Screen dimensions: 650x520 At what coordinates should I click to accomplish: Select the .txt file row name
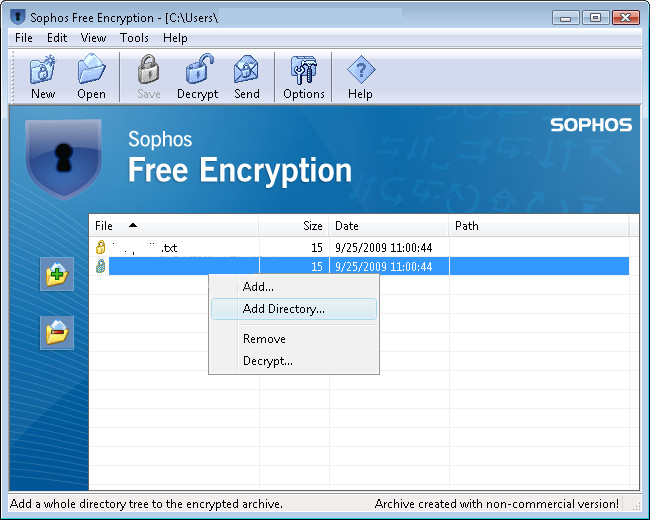coord(144,248)
